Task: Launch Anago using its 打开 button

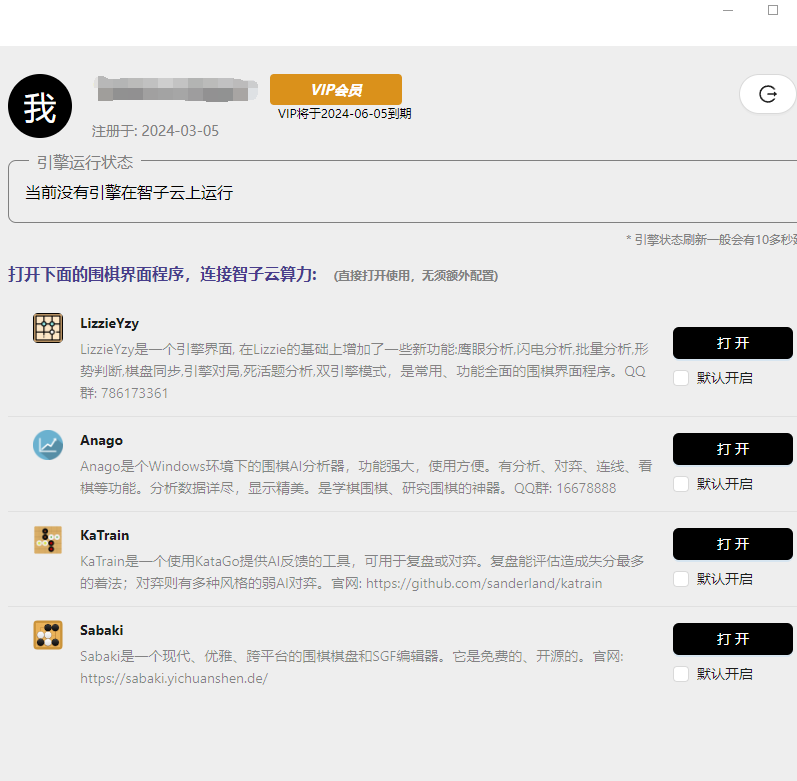Action: click(x=732, y=449)
